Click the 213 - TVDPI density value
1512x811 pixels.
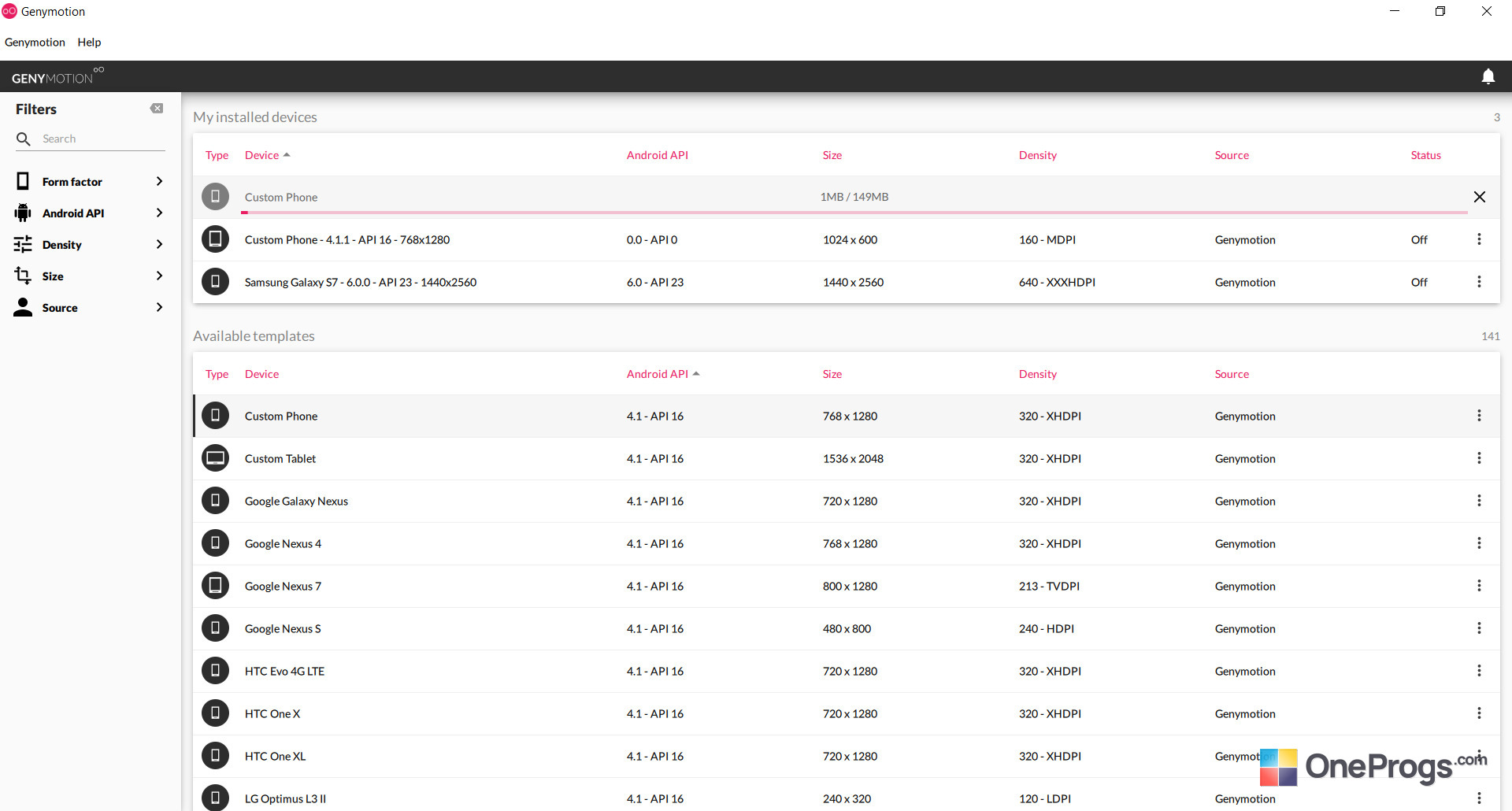pyautogui.click(x=1049, y=586)
